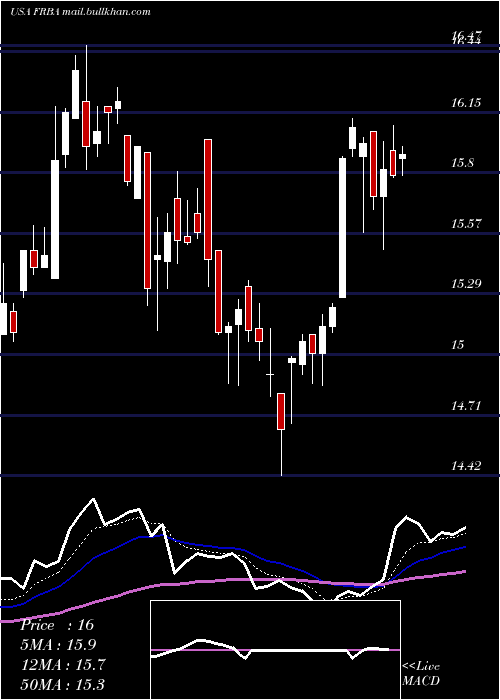Click the 14.71 price level label

466,406
